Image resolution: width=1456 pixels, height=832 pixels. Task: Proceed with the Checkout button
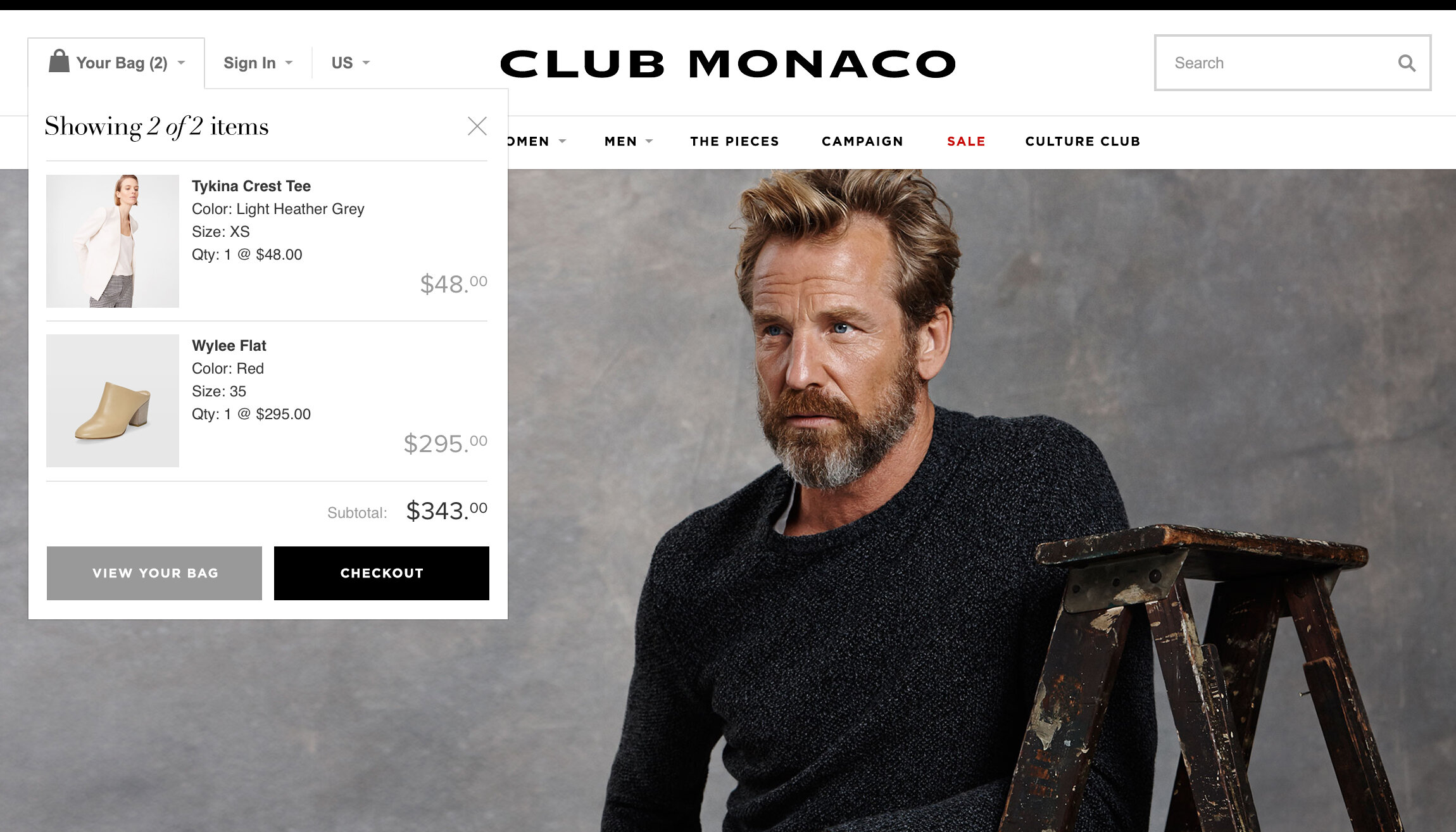tap(382, 573)
